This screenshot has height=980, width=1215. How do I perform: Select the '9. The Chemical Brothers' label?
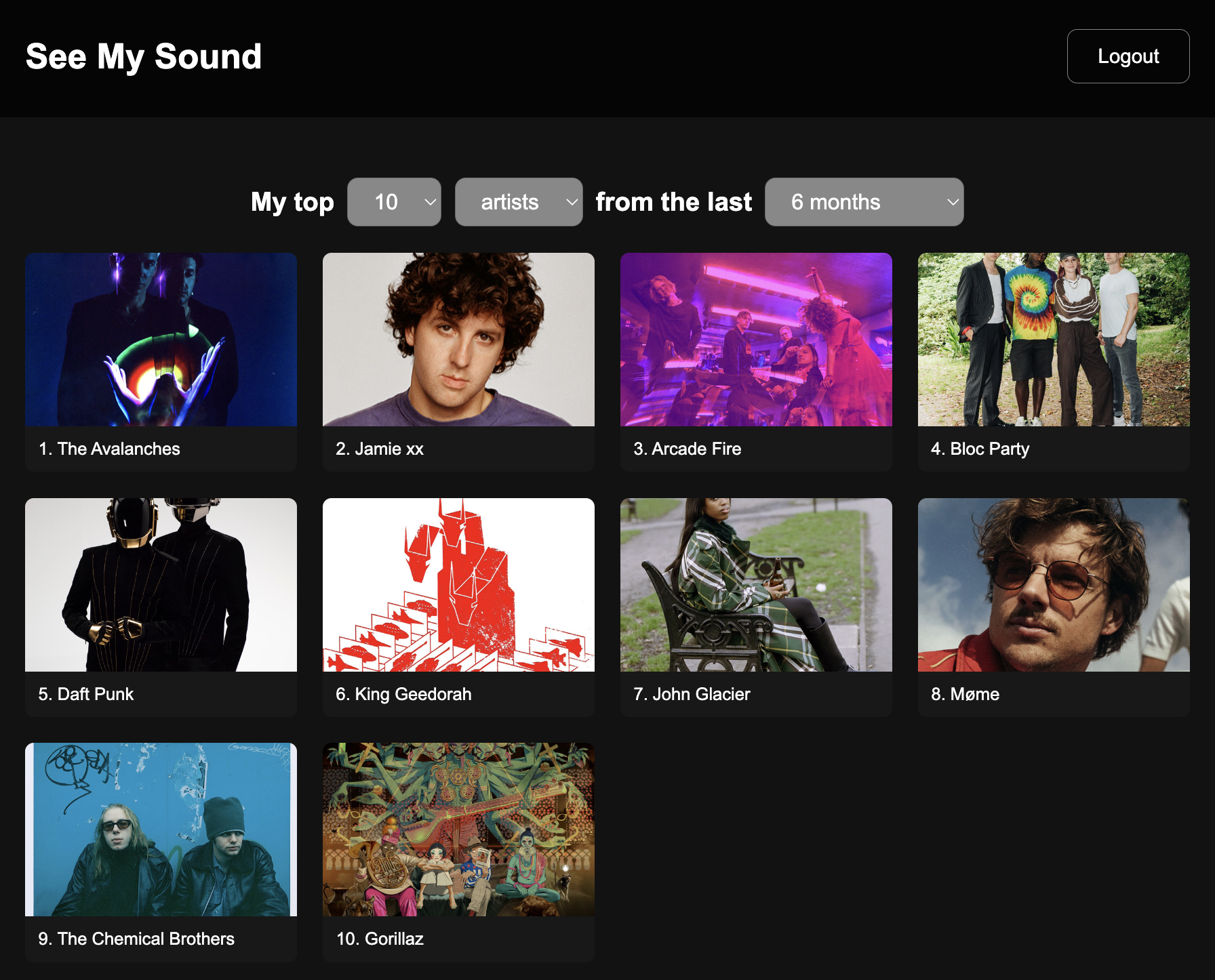136,939
